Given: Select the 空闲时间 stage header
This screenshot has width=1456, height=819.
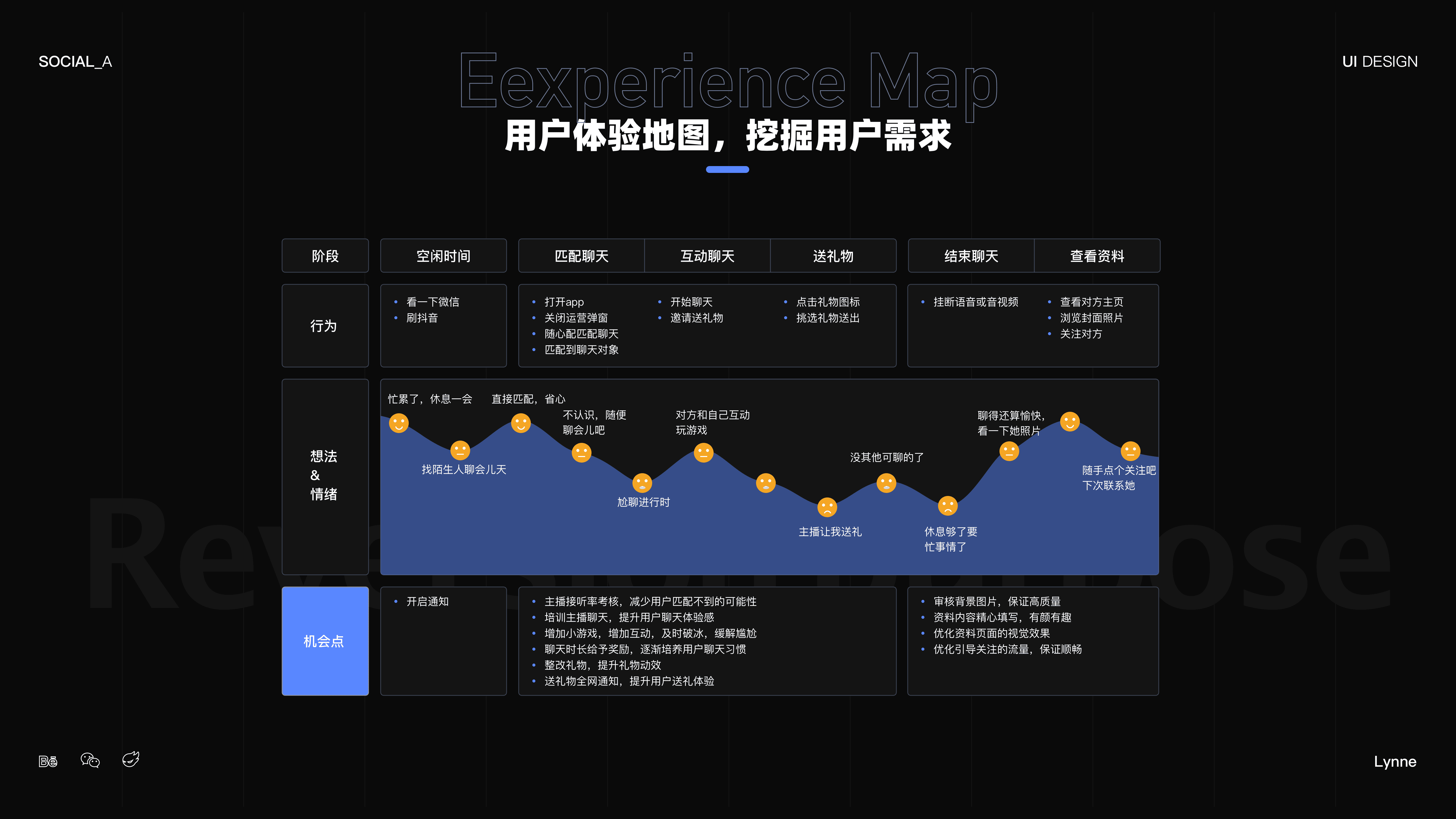Looking at the screenshot, I should tap(443, 256).
